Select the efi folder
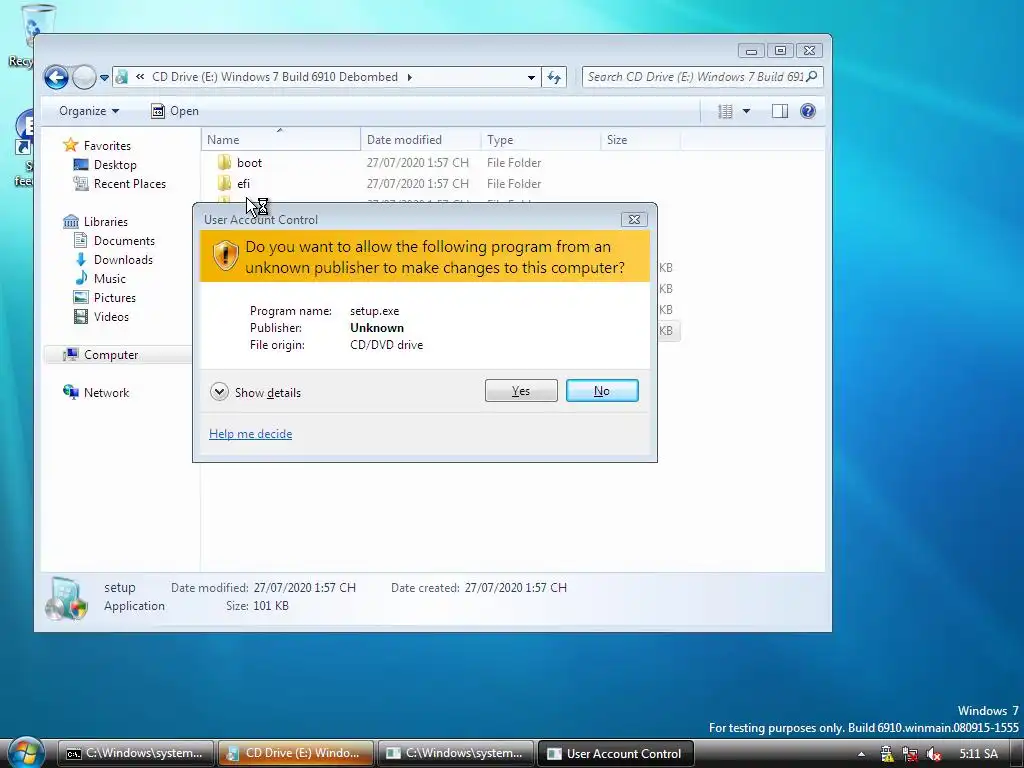The image size is (1024, 768). (244, 184)
